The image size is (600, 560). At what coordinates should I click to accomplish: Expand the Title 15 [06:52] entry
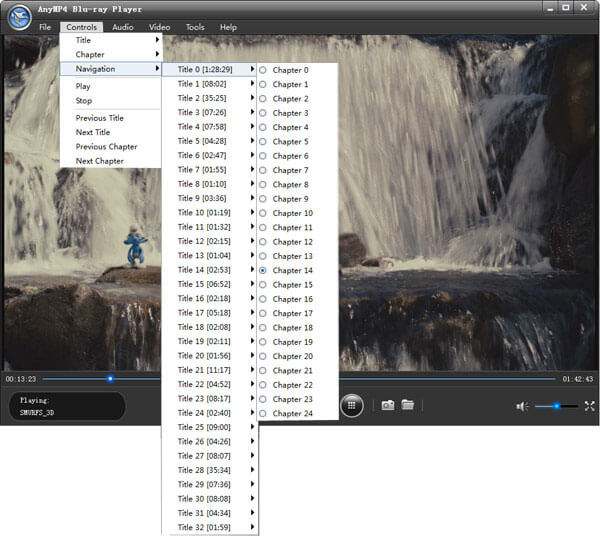tap(210, 284)
